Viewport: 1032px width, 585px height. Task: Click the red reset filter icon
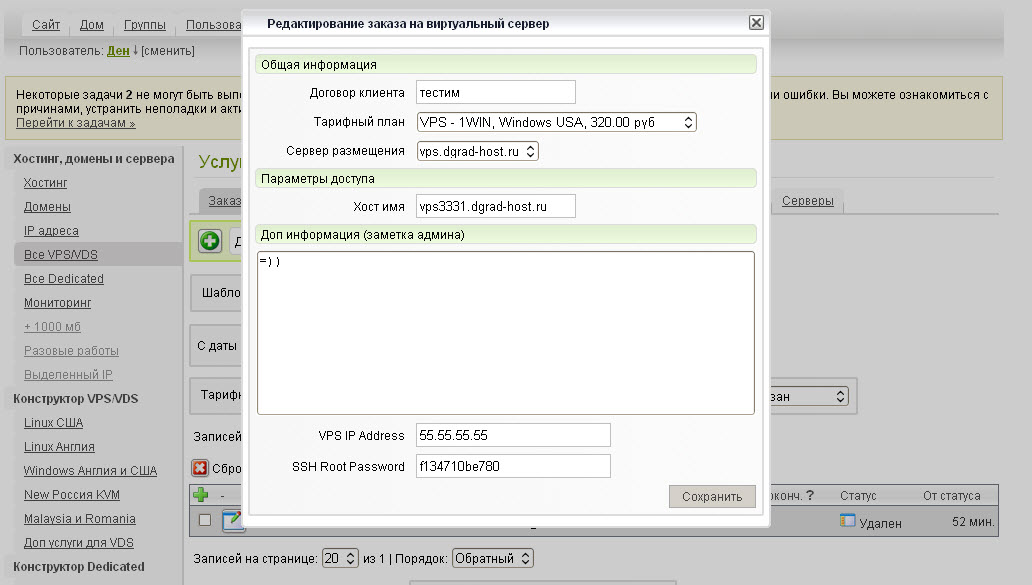[x=200, y=468]
